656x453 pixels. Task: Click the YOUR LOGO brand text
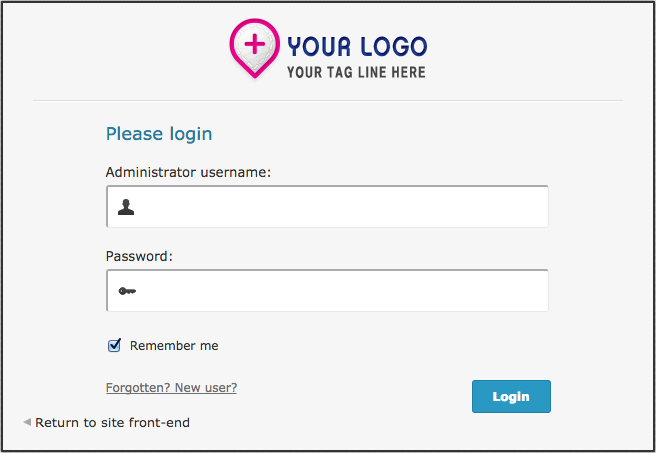(x=357, y=46)
